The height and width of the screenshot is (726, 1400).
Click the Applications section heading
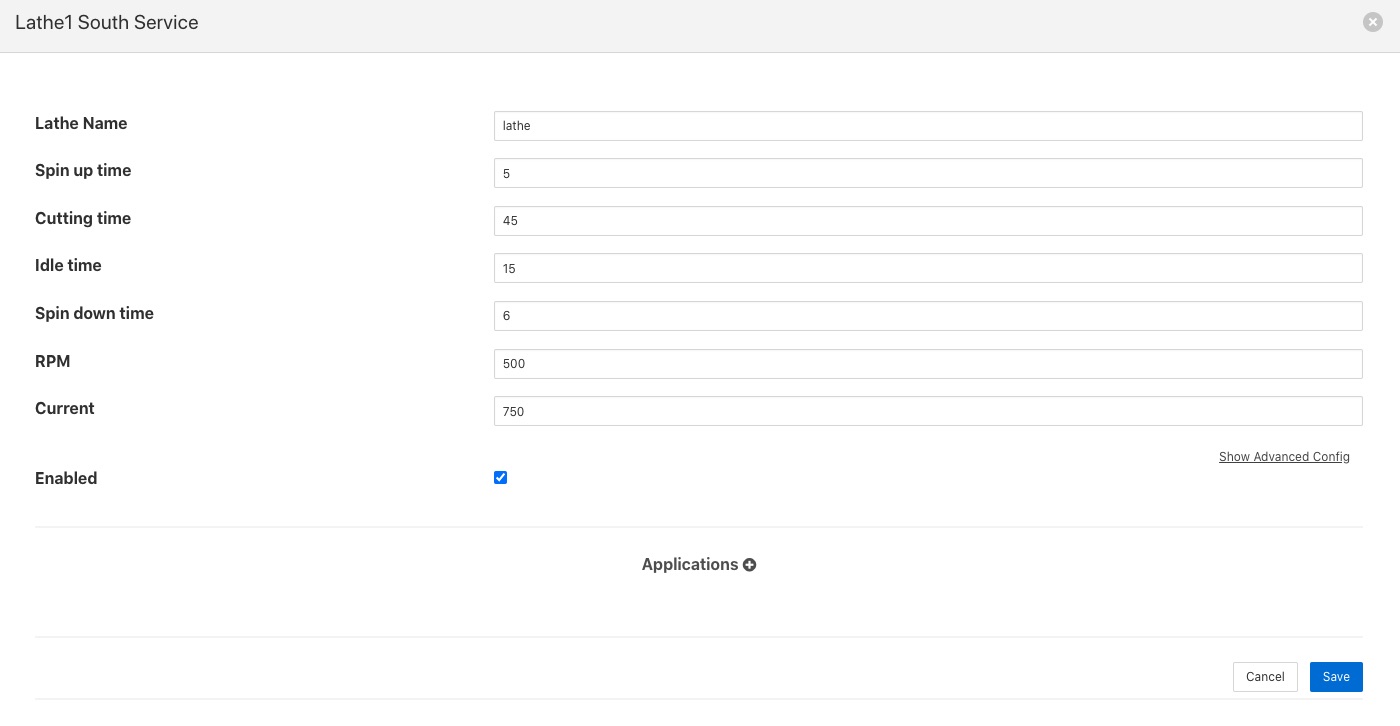tap(689, 564)
